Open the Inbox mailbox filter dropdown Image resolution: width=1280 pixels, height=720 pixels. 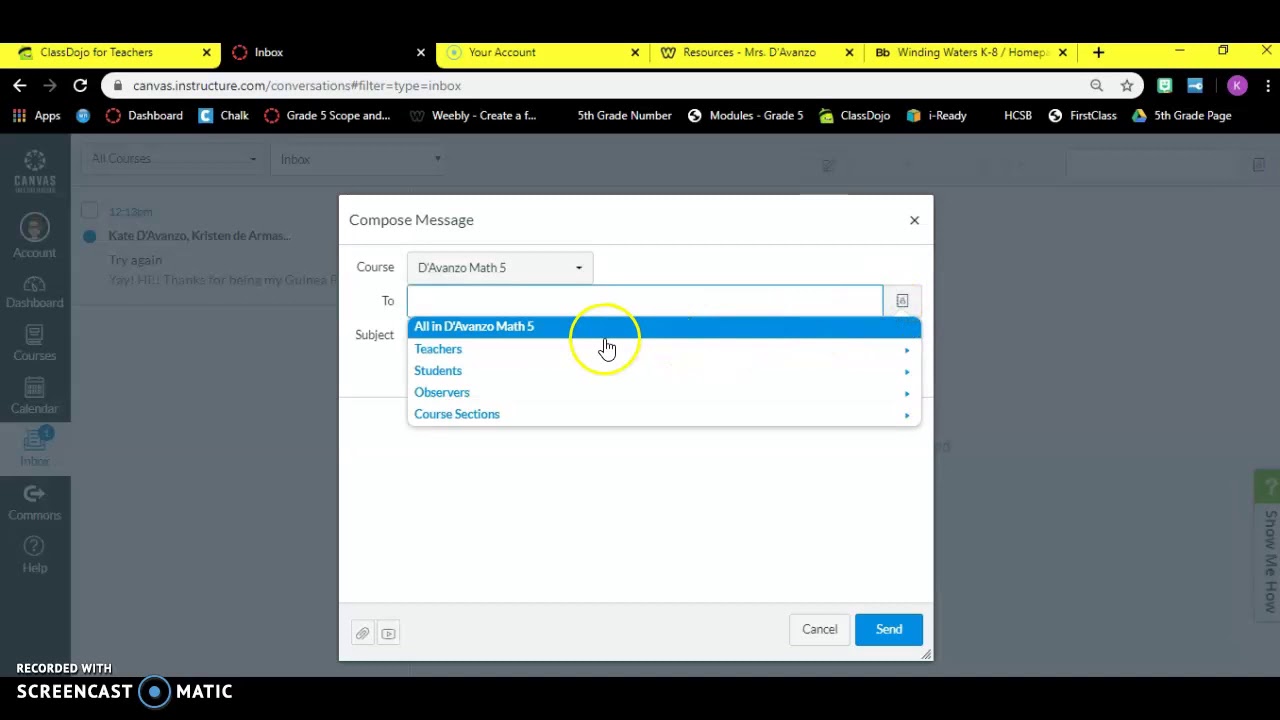360,159
